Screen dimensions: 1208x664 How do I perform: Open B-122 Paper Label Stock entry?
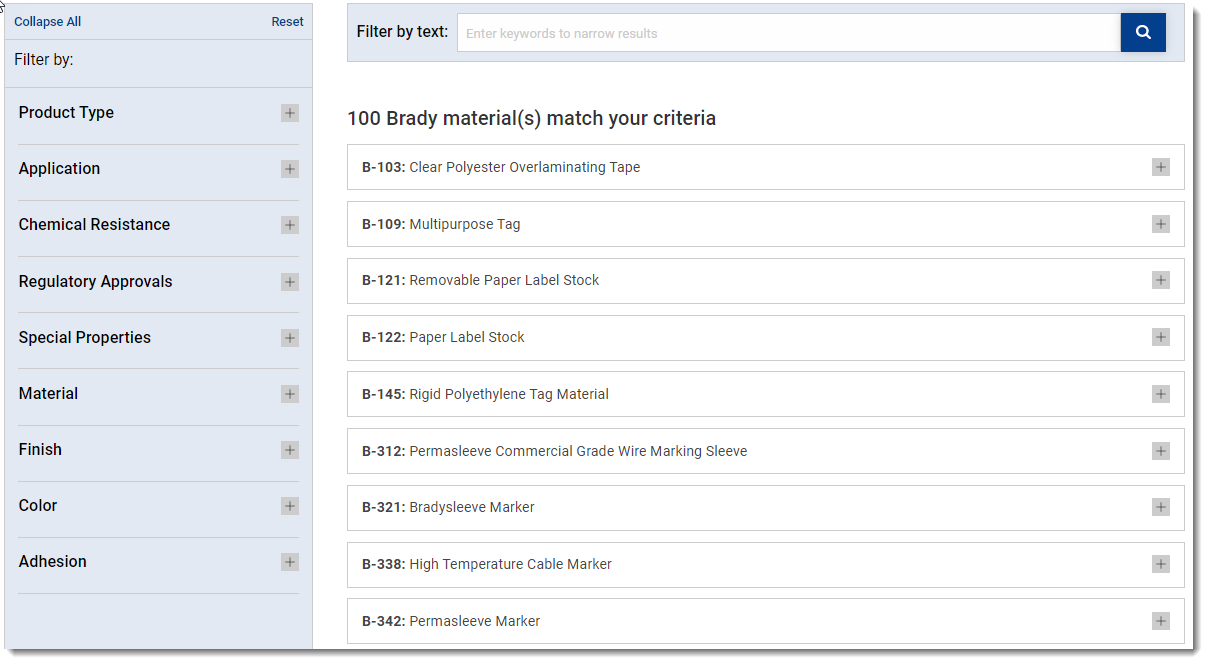765,337
